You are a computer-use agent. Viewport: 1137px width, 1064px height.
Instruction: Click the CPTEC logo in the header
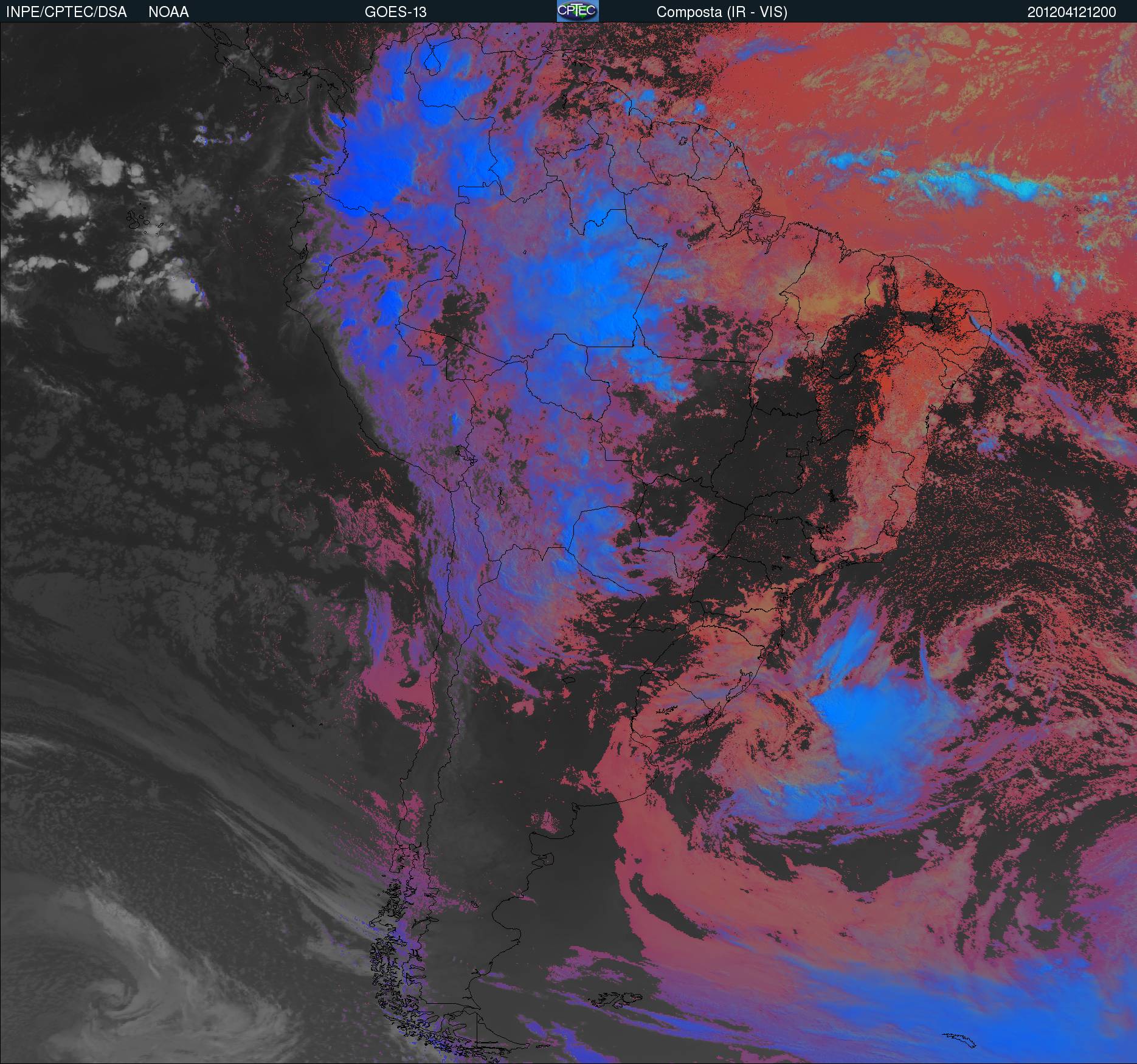(x=578, y=11)
